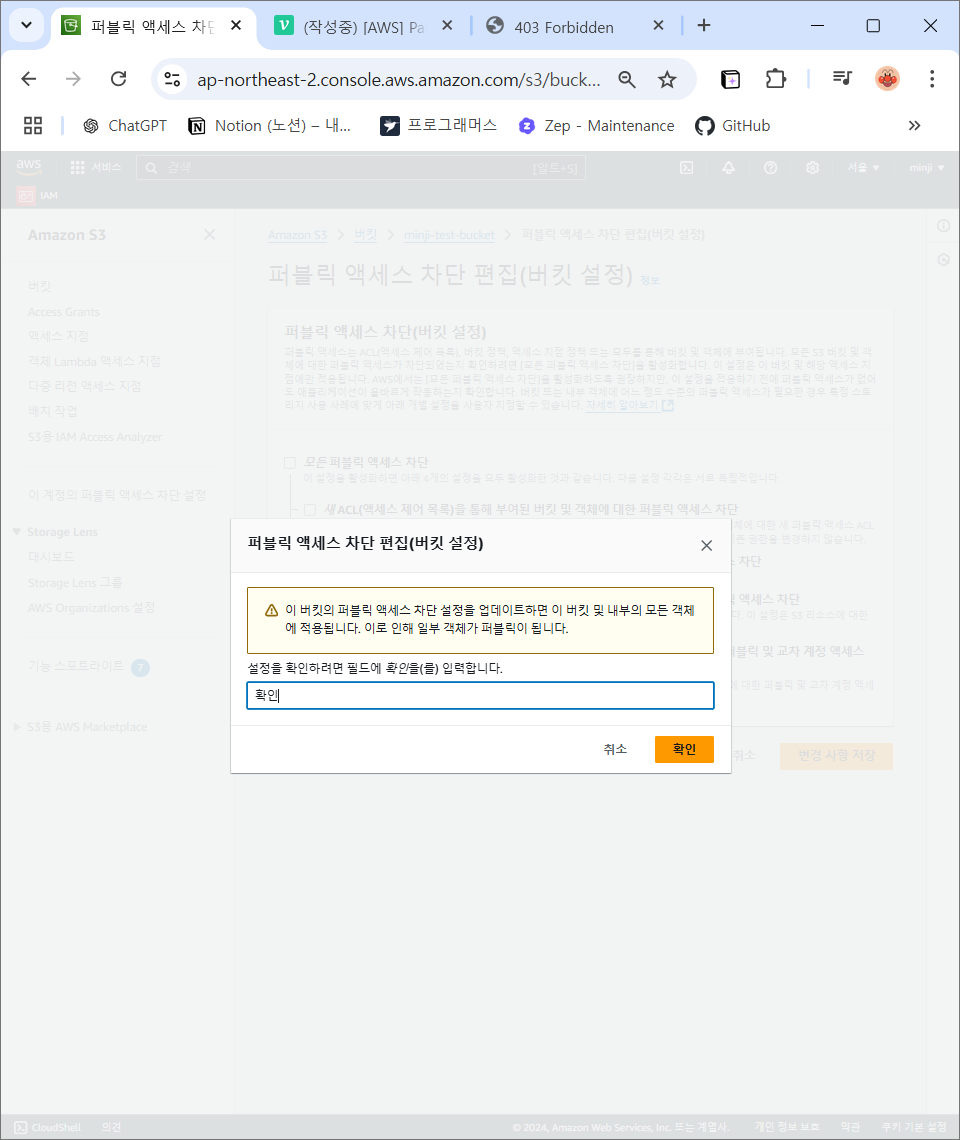
Task: Bookmark this page with the star
Action: tap(667, 79)
